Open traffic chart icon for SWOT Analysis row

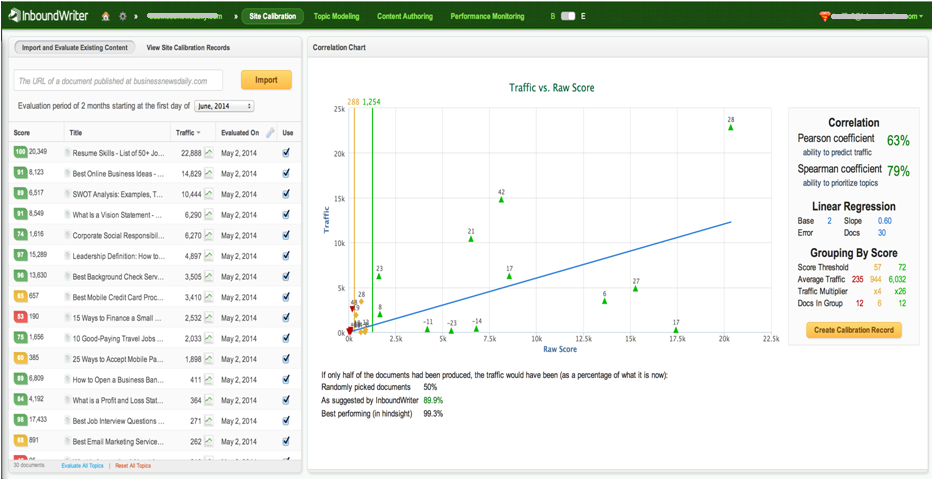tap(210, 194)
